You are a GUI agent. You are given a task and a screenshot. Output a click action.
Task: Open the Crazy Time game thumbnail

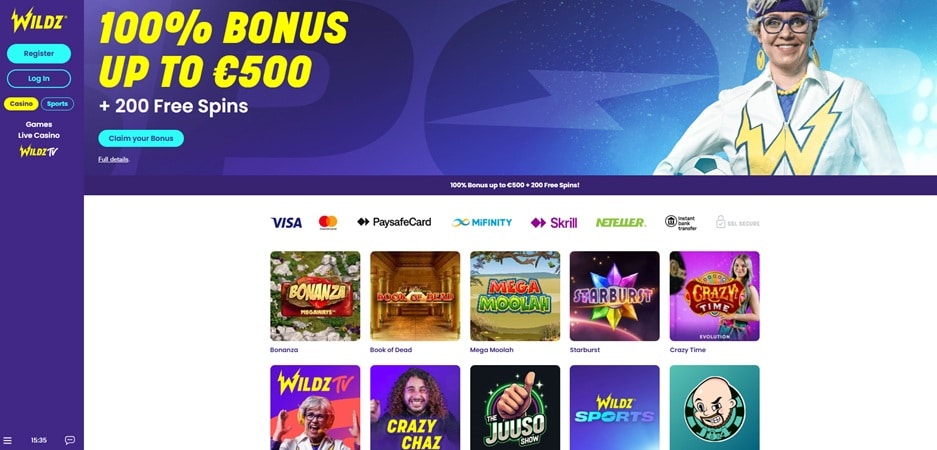coord(714,296)
